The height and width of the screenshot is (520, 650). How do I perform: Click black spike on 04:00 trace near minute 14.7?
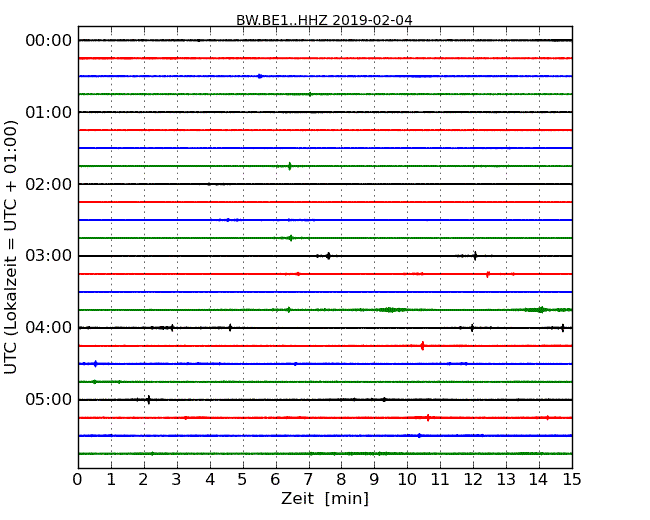[x=563, y=328]
